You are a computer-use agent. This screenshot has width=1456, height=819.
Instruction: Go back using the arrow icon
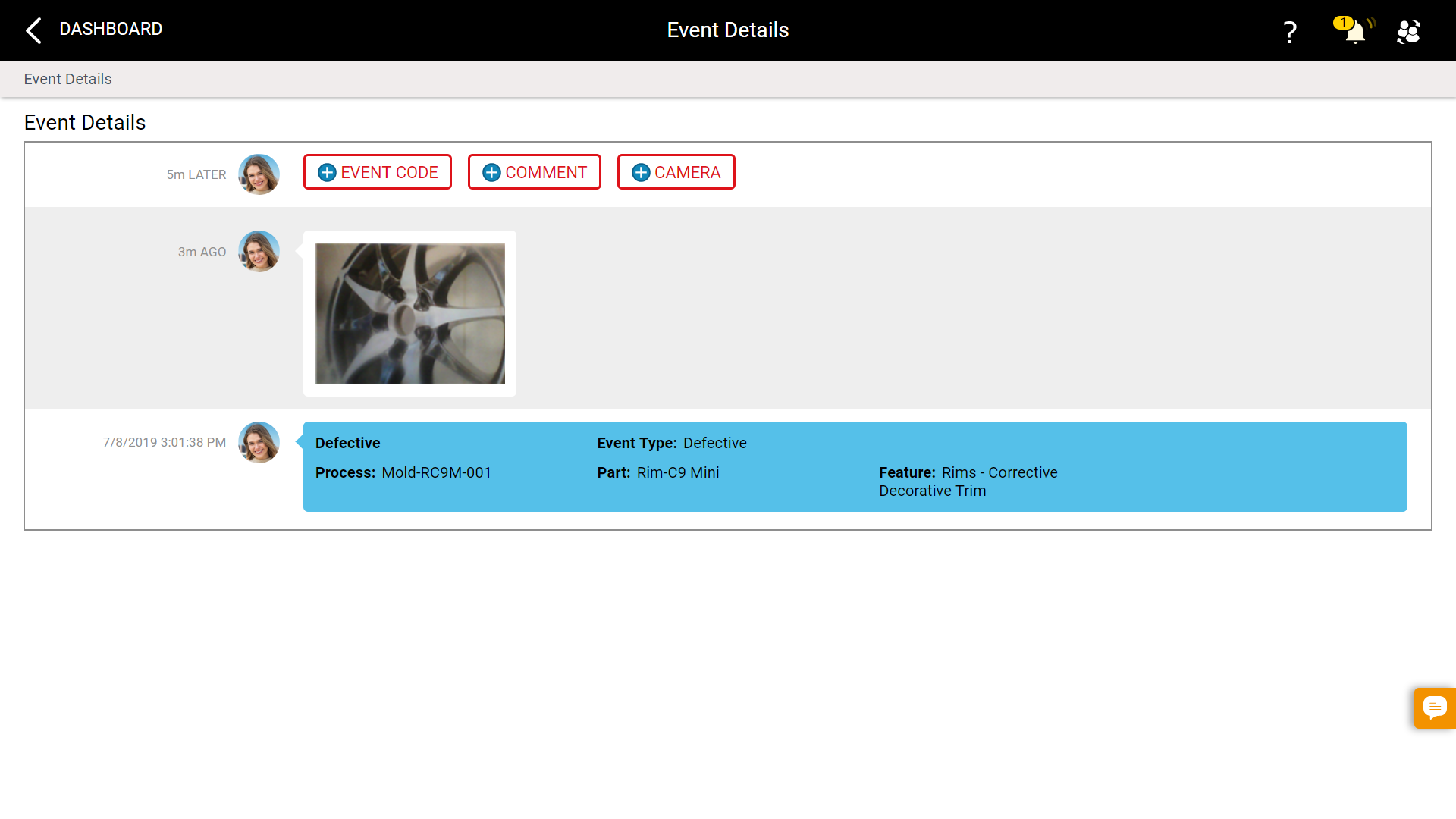(x=33, y=30)
